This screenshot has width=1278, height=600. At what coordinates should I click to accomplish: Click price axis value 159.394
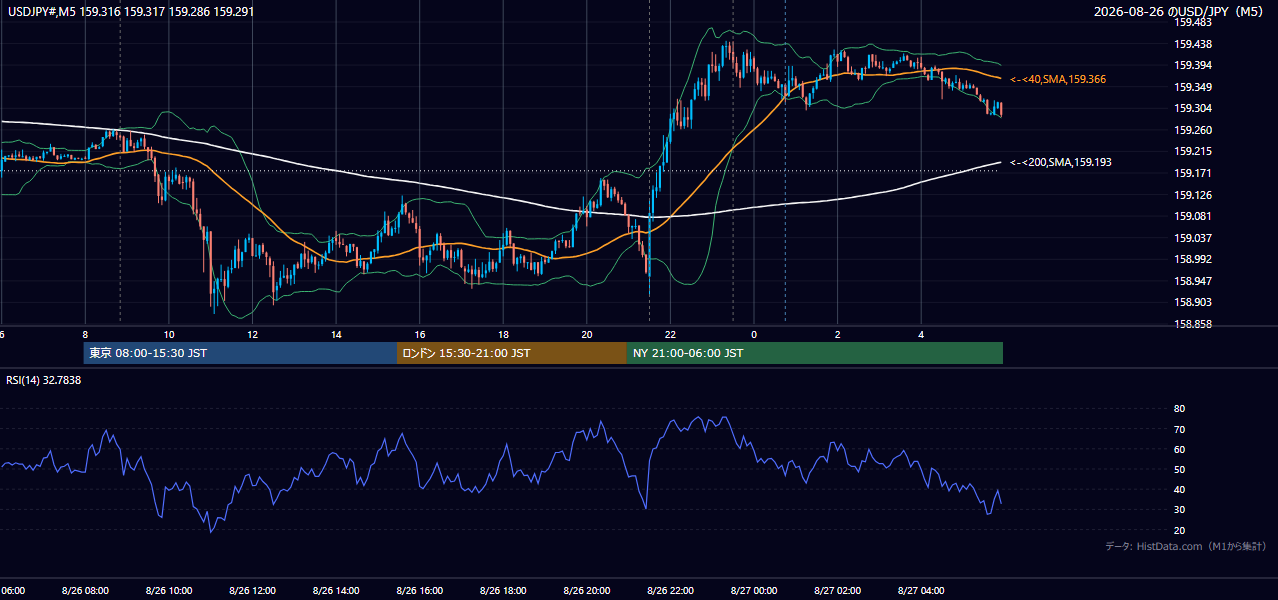1193,66
